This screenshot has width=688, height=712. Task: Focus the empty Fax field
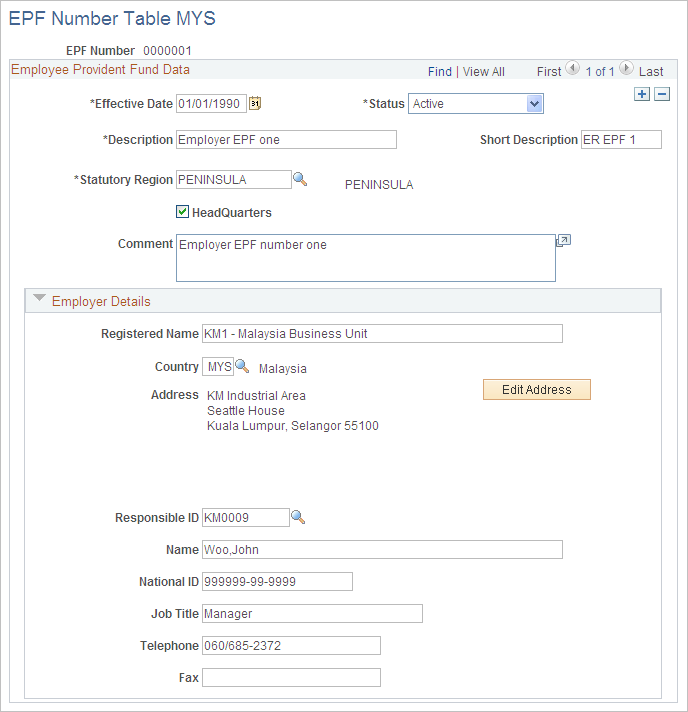tap(291, 677)
